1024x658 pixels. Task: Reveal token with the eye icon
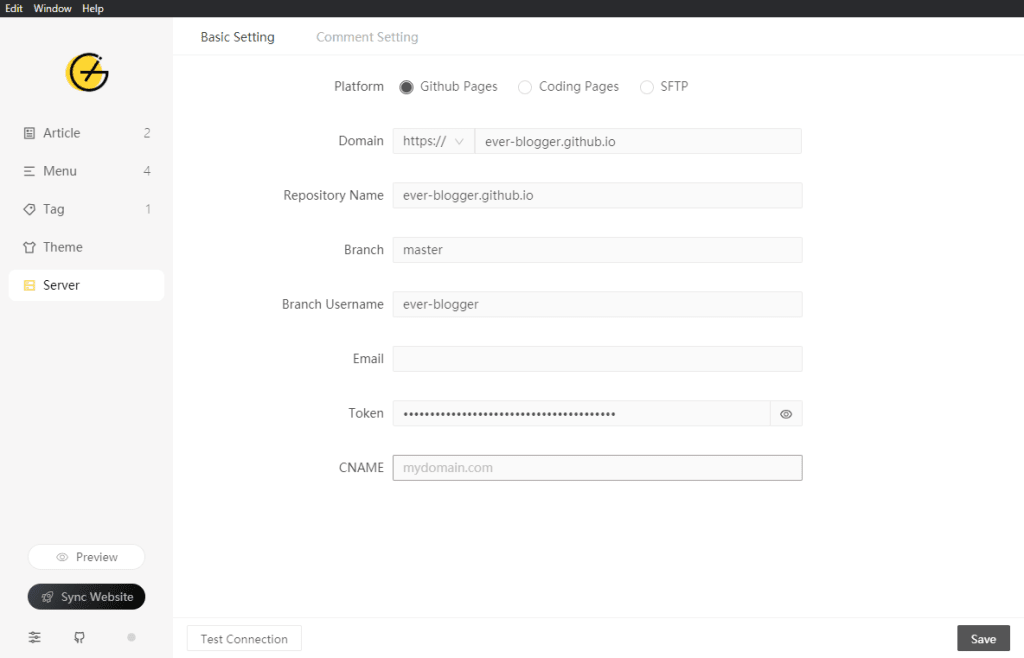pyautogui.click(x=786, y=414)
